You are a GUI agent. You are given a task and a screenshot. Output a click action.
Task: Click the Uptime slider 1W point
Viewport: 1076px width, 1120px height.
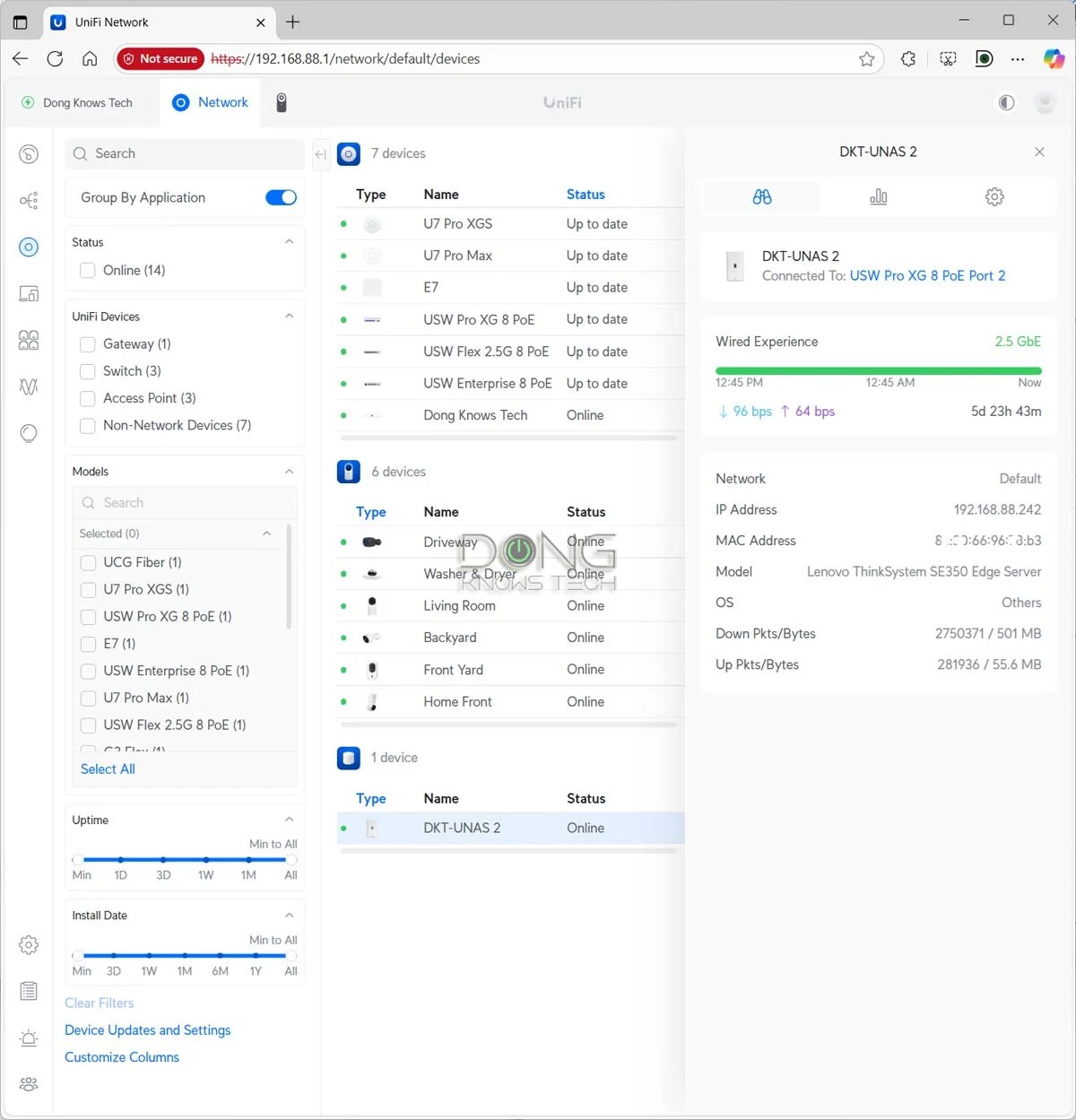206,860
